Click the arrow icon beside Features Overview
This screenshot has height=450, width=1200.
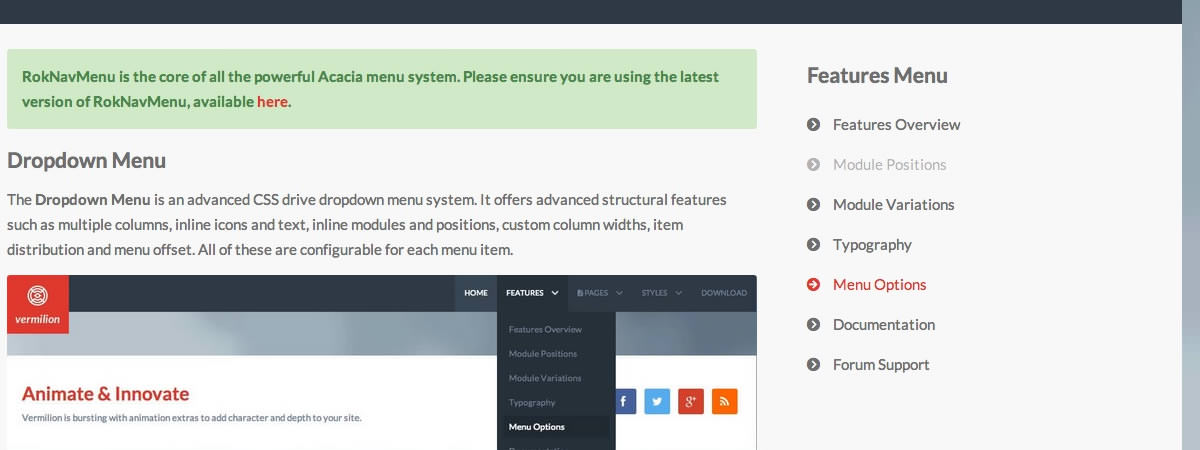coord(813,125)
